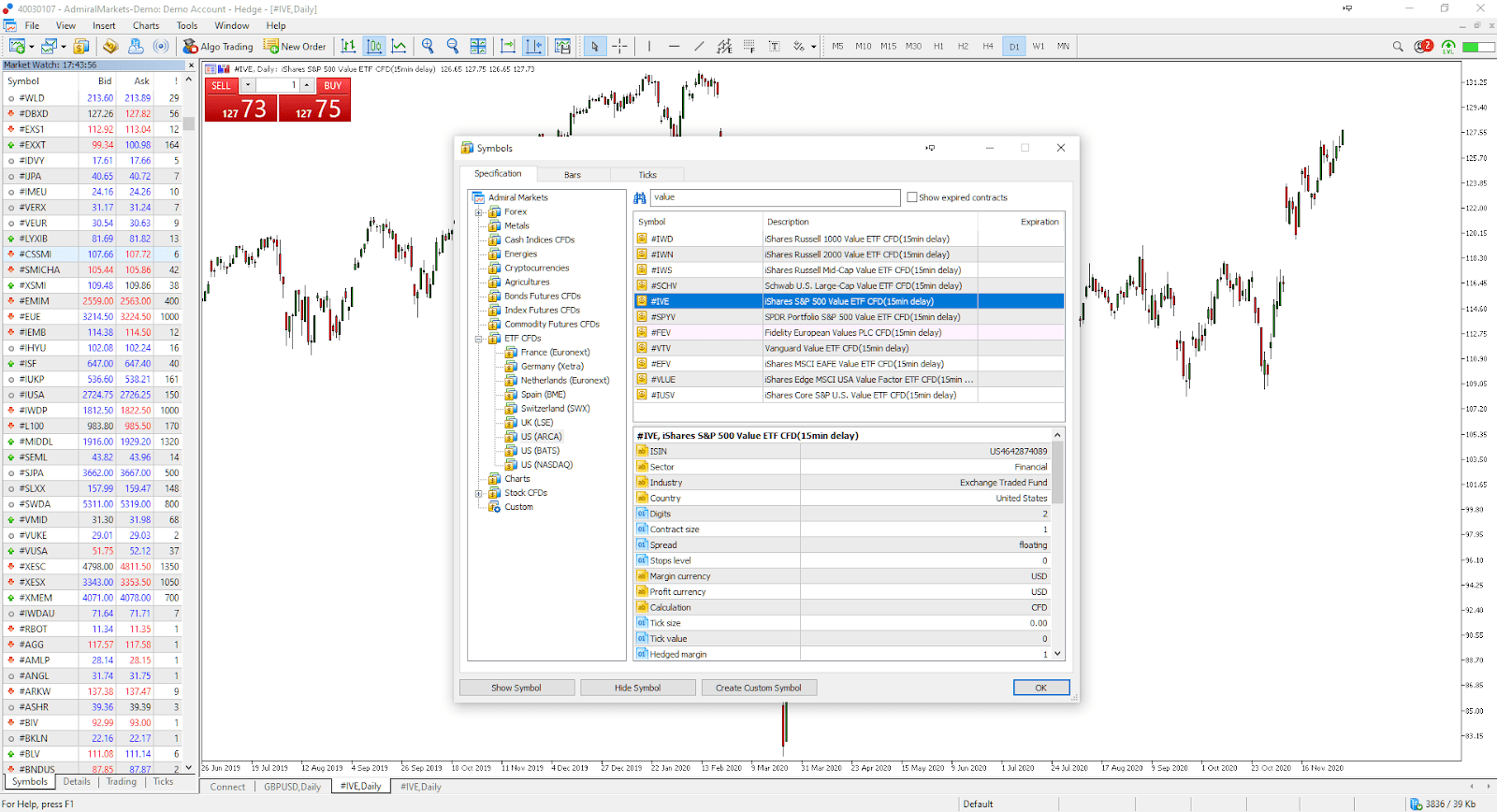Collapse the ETF CFDs tree node

point(479,339)
